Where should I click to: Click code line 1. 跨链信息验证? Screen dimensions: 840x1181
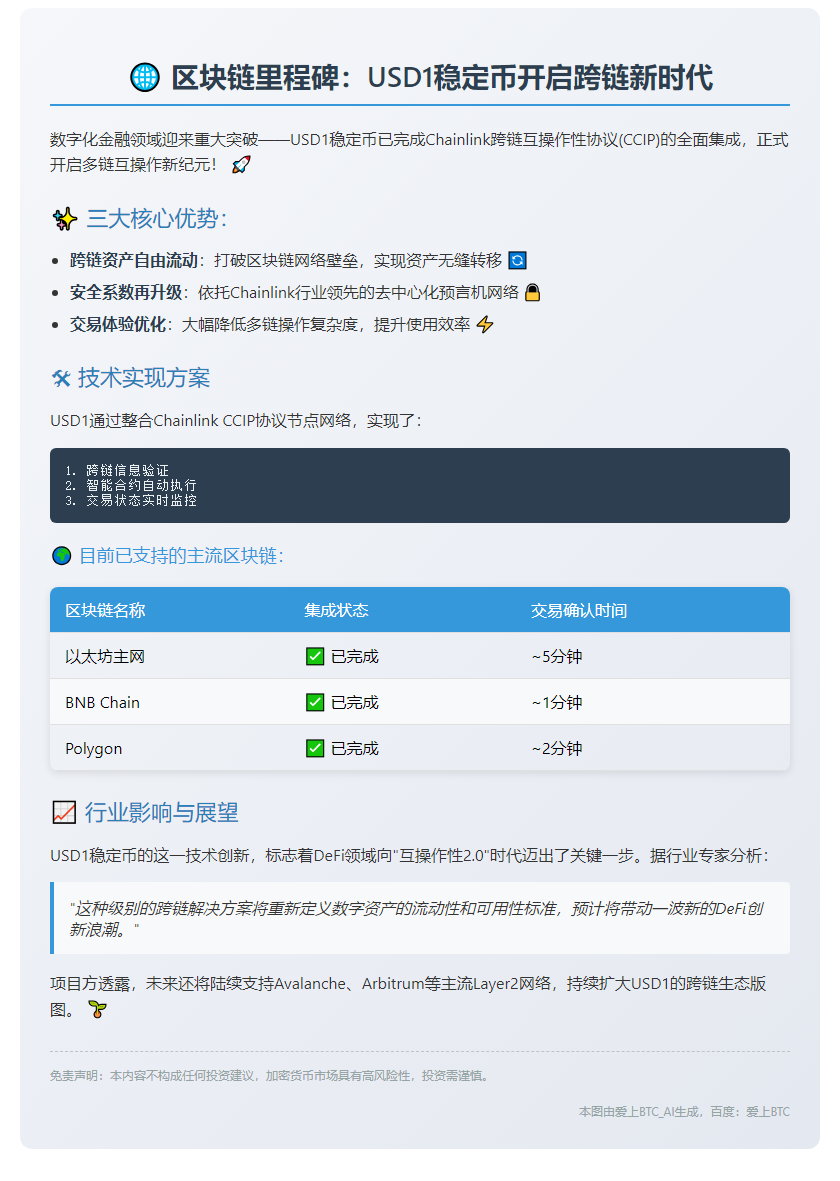[x=117, y=471]
